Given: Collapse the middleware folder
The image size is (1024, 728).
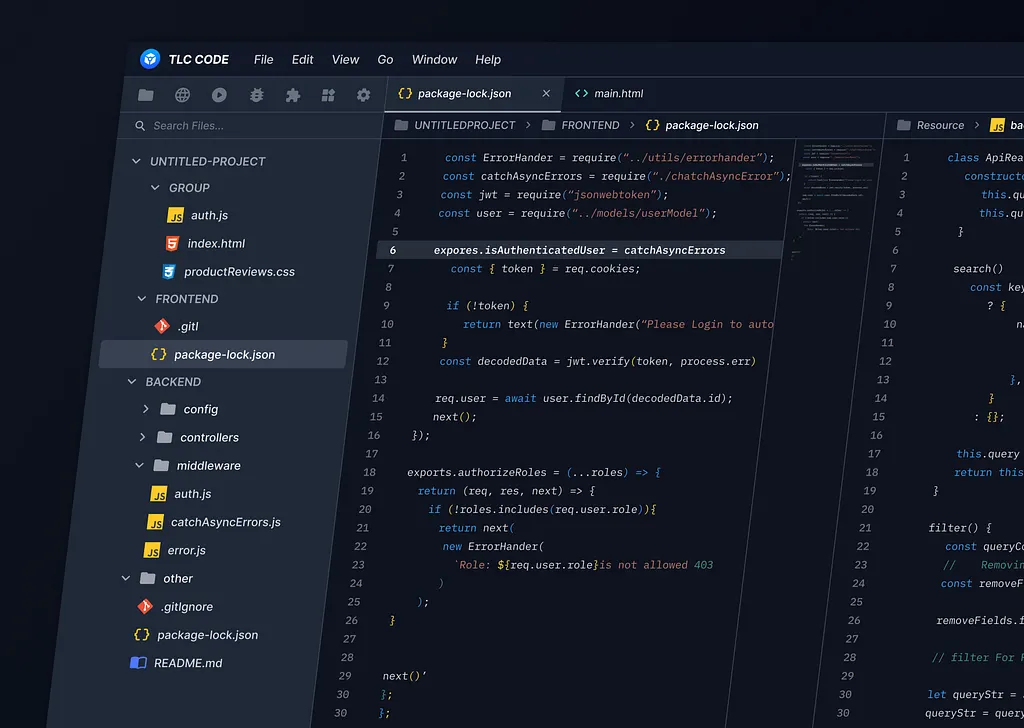Looking at the screenshot, I should 140,465.
